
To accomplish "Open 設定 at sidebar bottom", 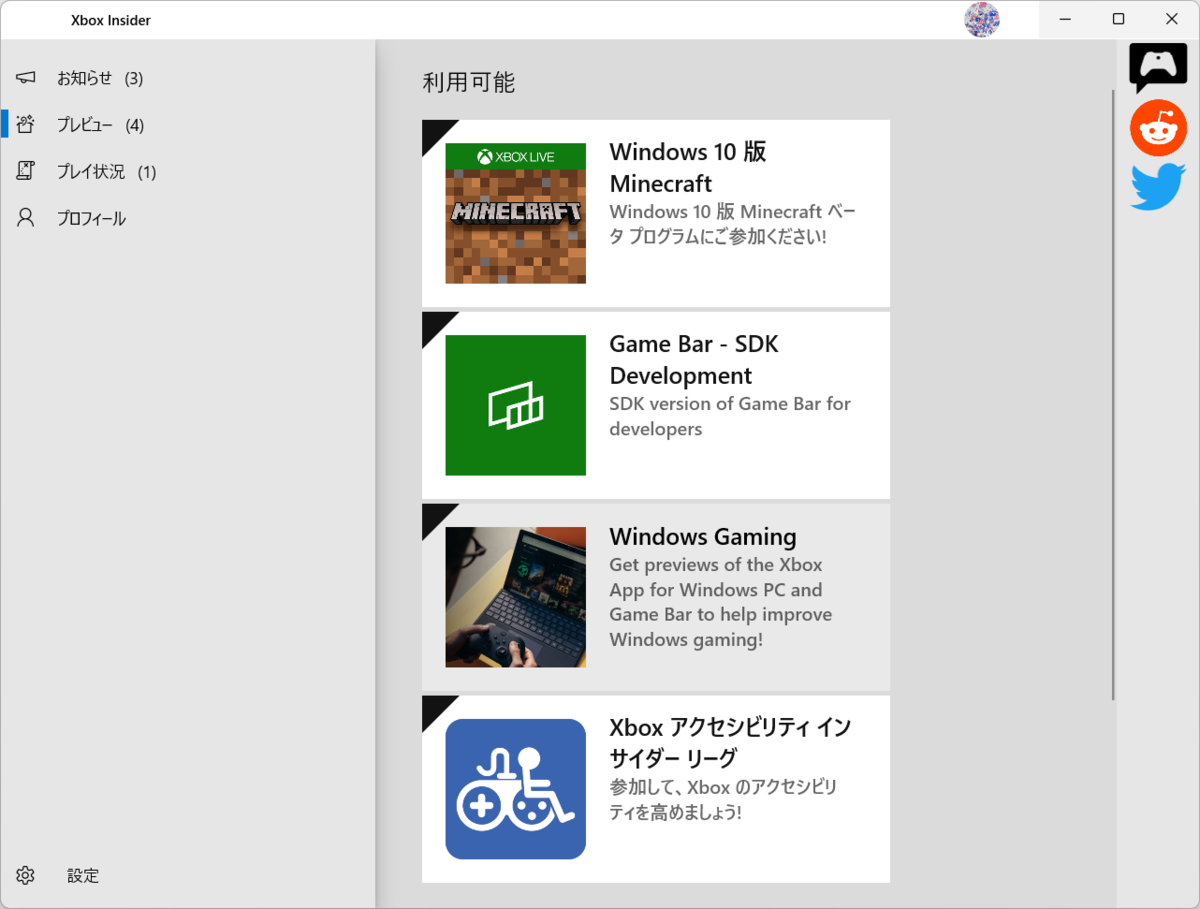I will 188,875.
